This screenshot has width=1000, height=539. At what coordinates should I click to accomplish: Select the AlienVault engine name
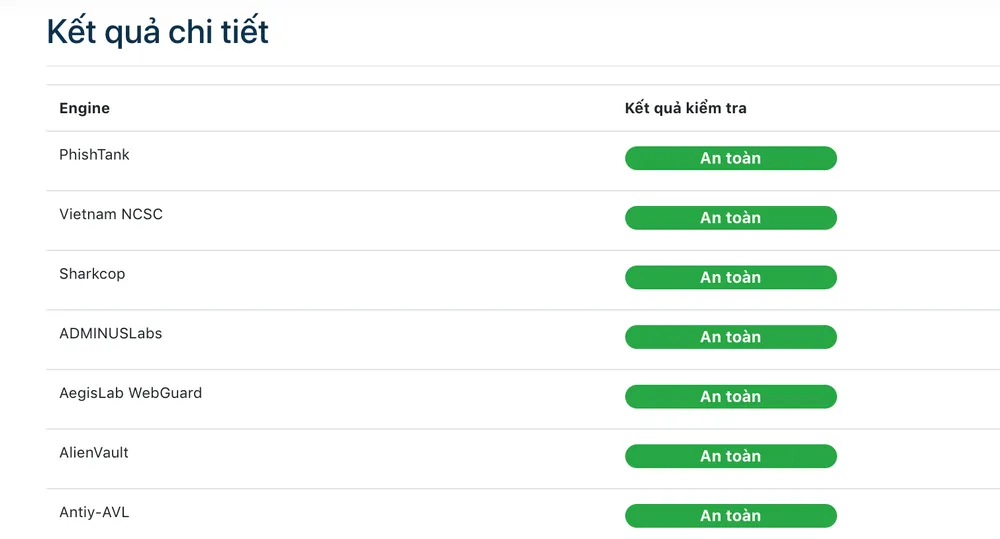[x=94, y=453]
